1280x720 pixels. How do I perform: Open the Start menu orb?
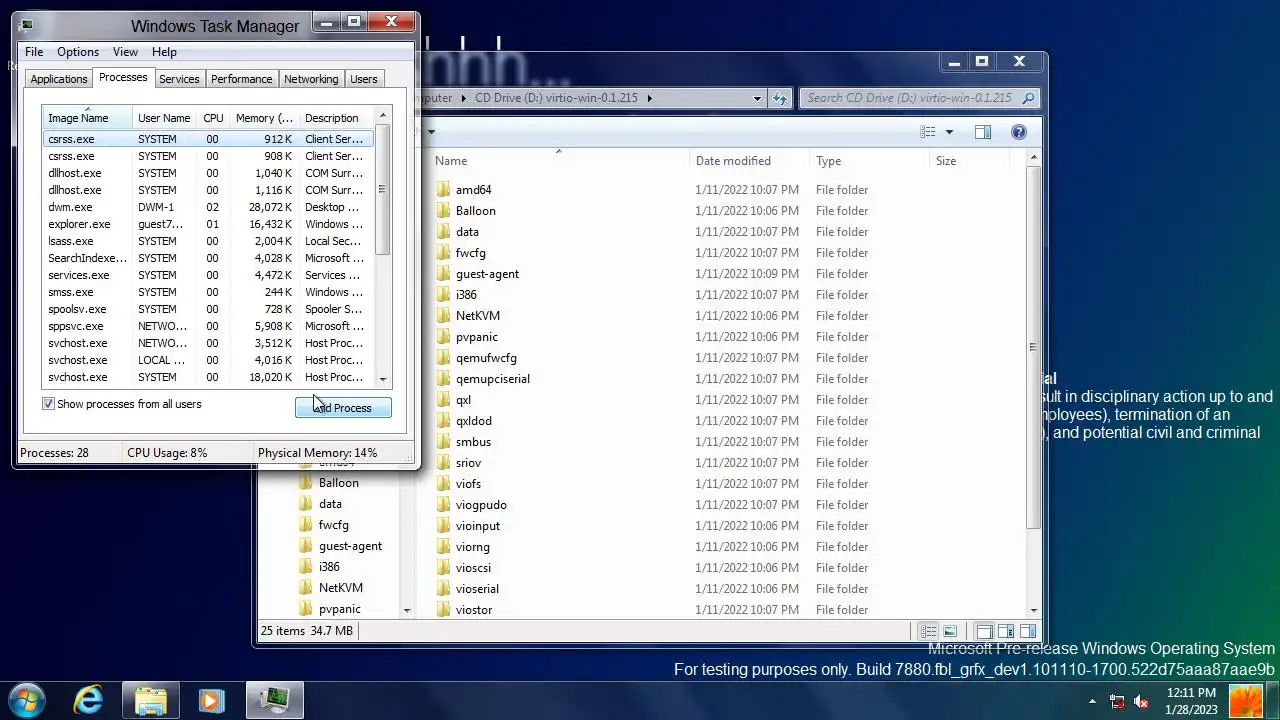point(27,700)
